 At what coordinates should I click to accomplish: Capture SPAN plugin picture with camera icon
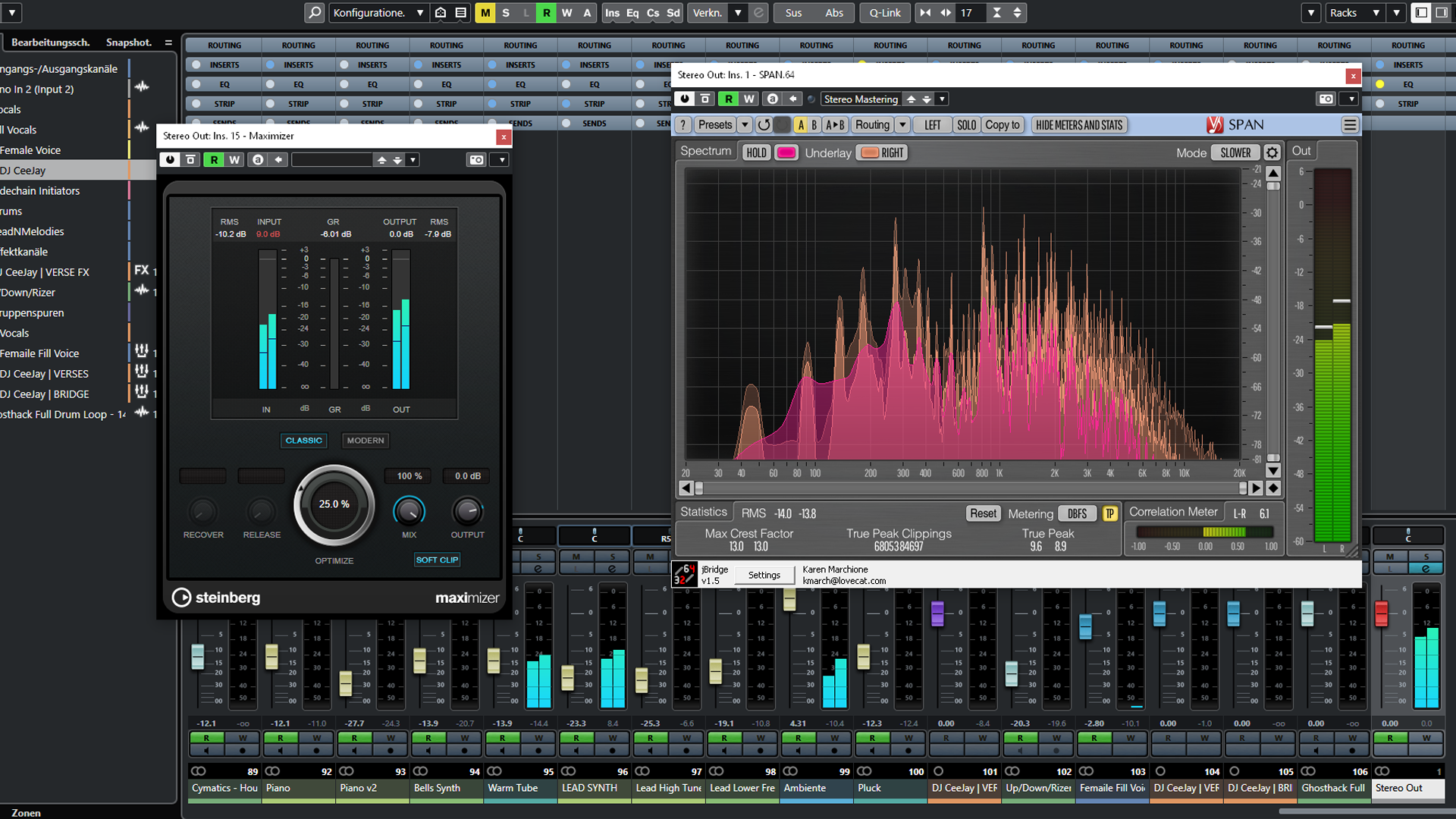(x=1326, y=99)
